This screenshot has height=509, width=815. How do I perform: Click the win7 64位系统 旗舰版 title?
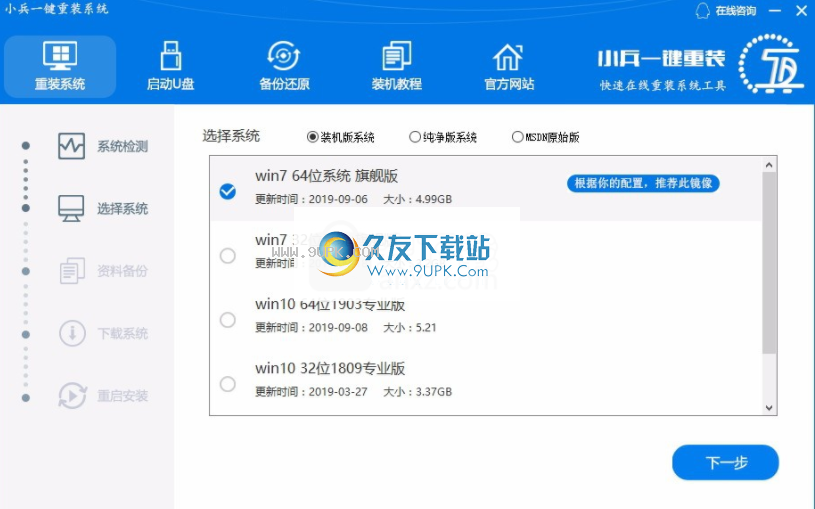326,176
